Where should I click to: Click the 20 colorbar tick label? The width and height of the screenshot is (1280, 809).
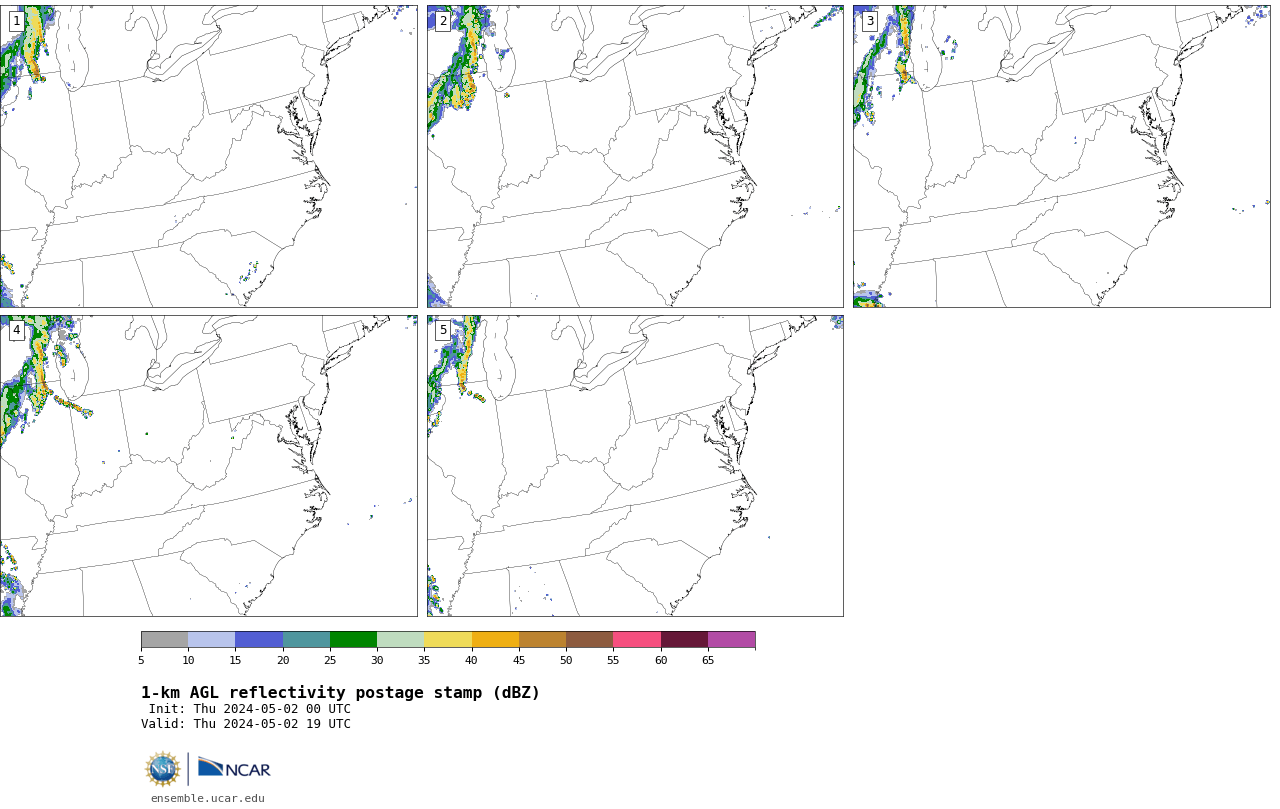pos(283,660)
